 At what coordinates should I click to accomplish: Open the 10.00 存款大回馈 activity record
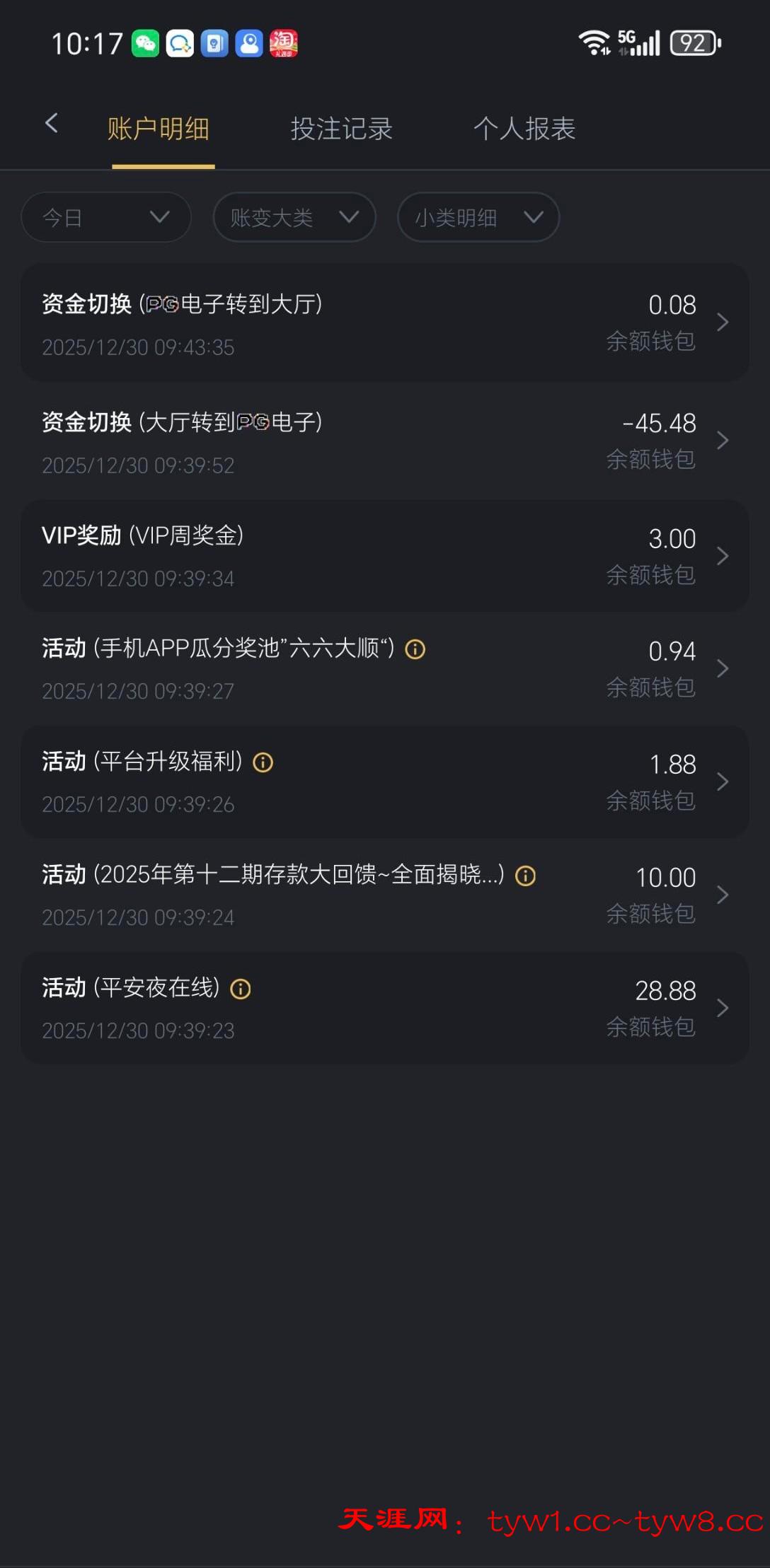click(354, 895)
